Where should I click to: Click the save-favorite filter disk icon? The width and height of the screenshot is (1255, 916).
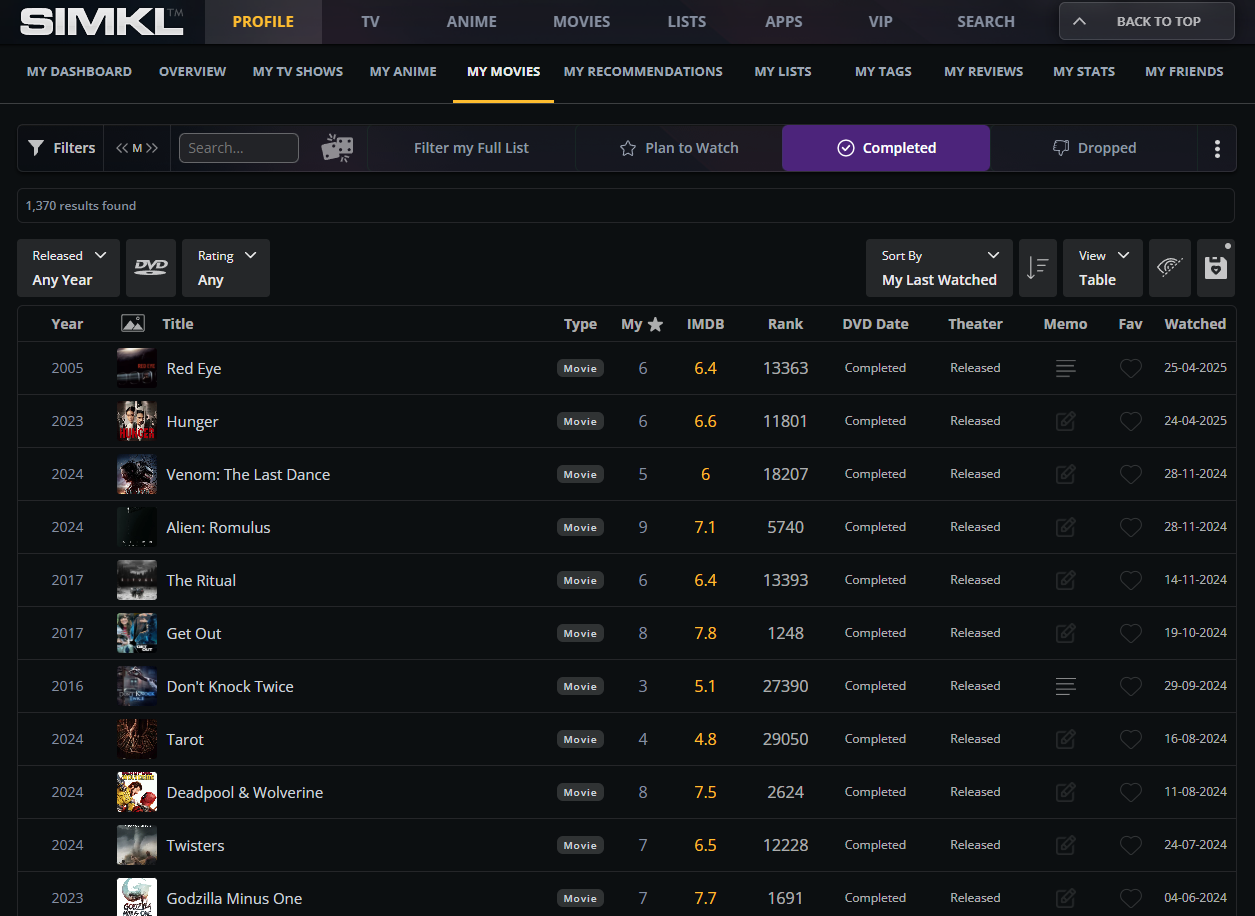pyautogui.click(x=1215, y=267)
